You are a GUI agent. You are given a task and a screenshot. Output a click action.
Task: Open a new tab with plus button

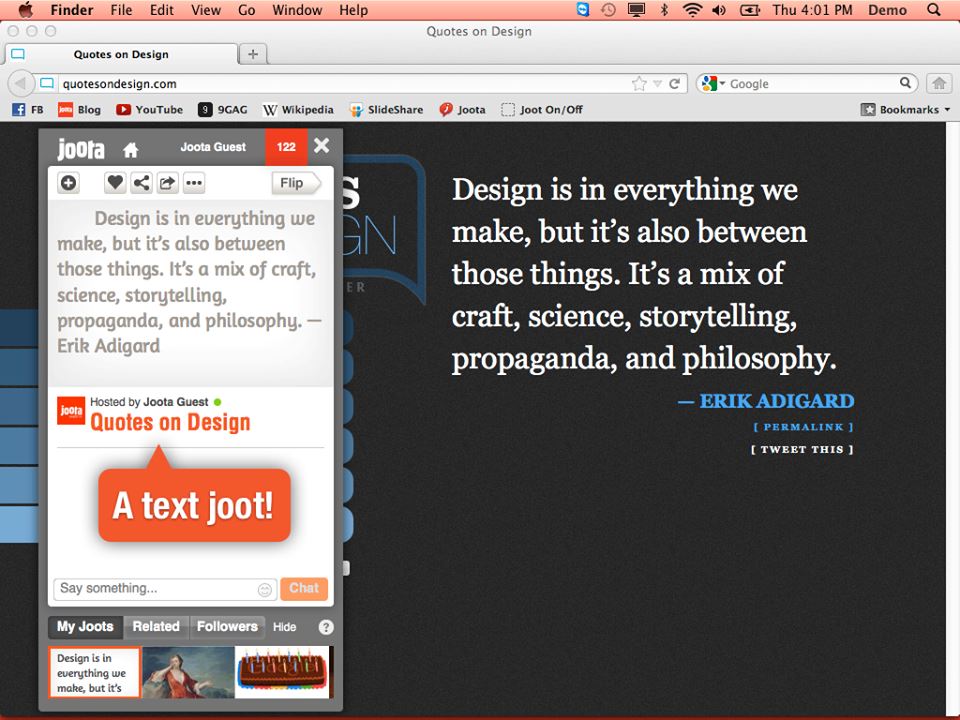(x=253, y=54)
